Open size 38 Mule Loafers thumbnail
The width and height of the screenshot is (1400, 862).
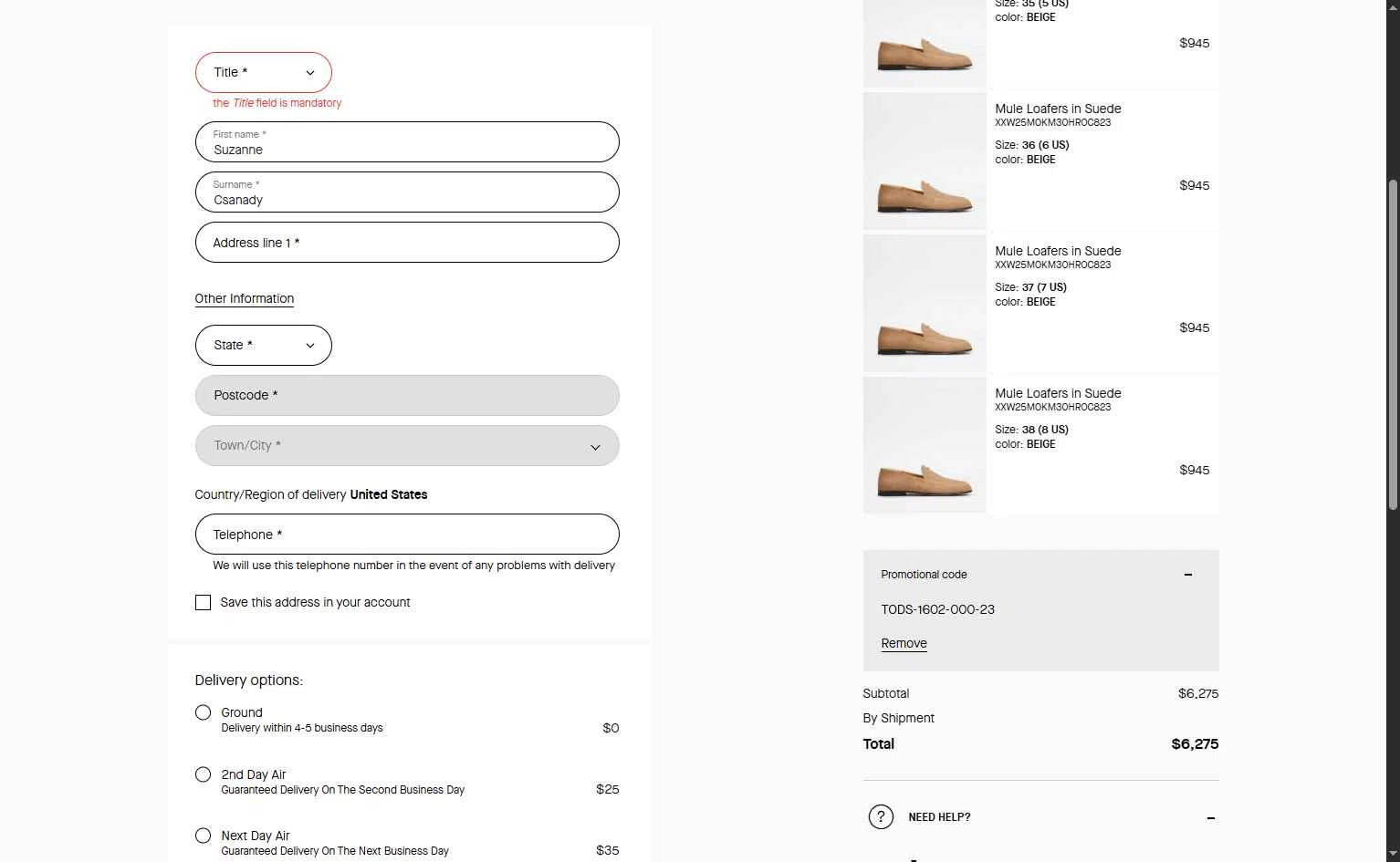(925, 446)
